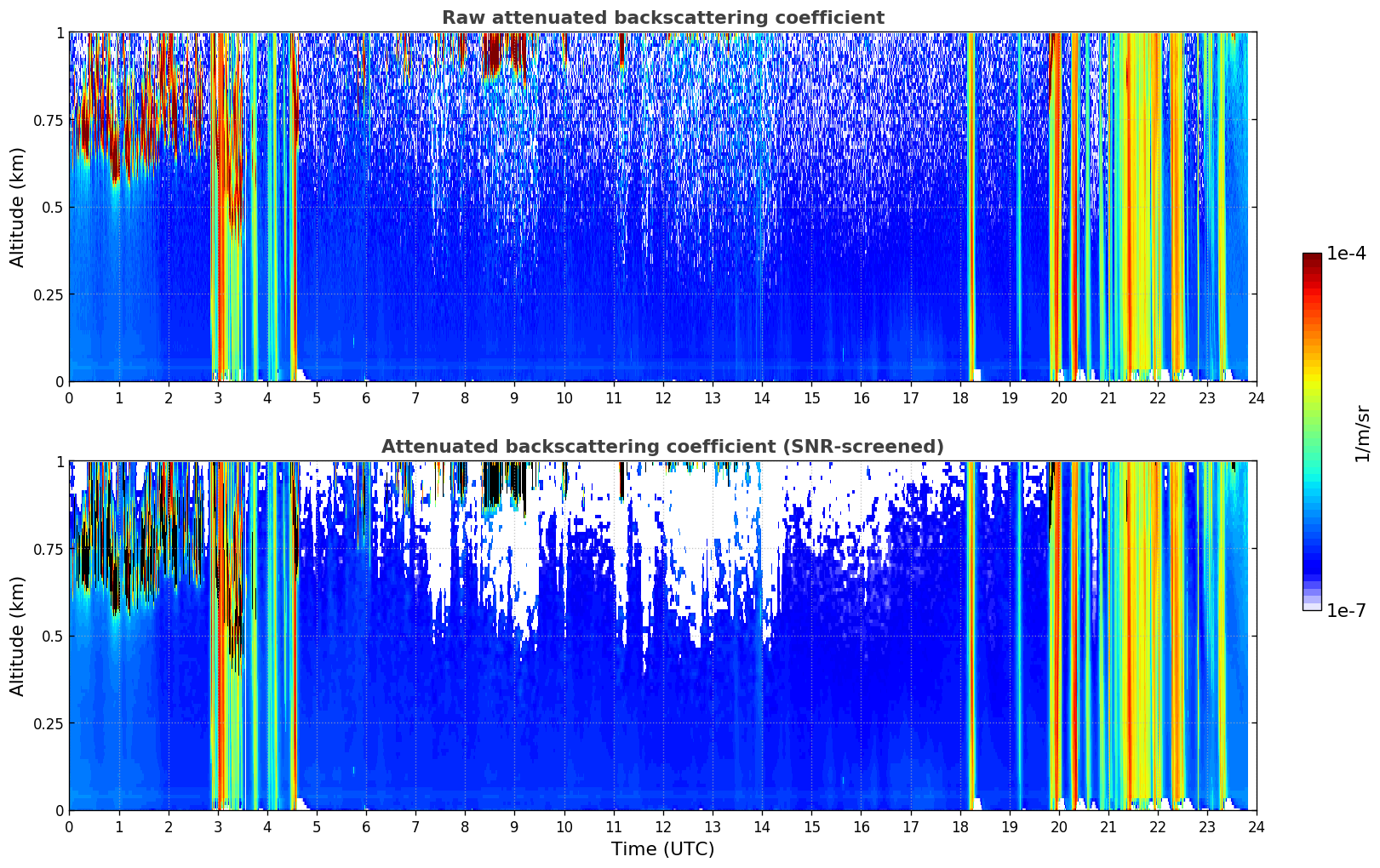Screen dimensions: 1380x868
Task: Click the colorbar's '1e-7' minimum label
Action: point(1345,610)
